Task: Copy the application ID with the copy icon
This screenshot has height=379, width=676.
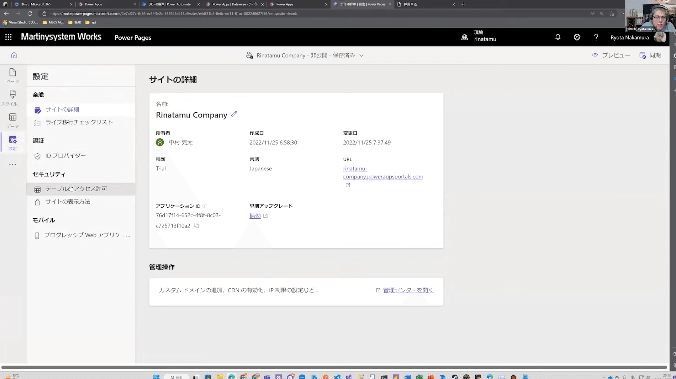Action: (x=196, y=226)
